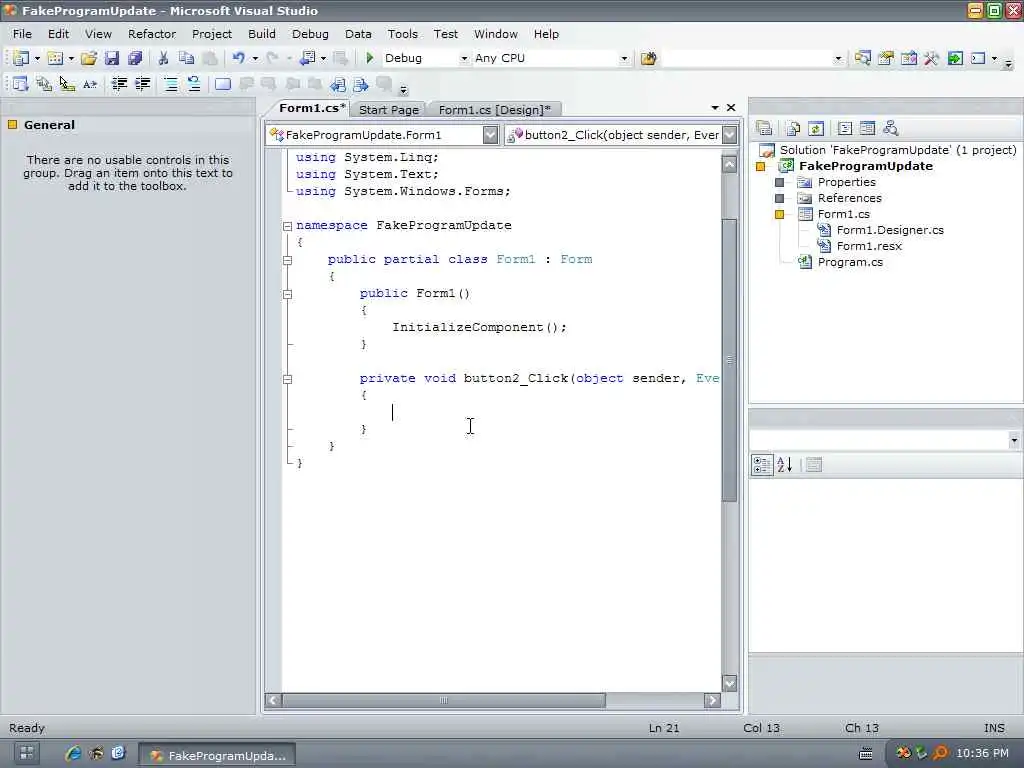Click the Find in Files icon
Screen dimensions: 1024x768
click(x=648, y=58)
